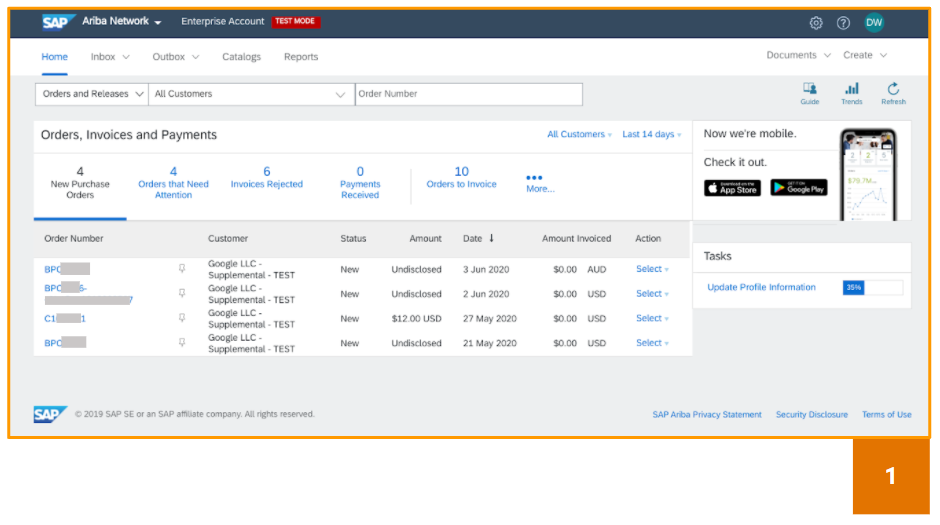Open the Last 14 days filter
Image resolution: width=940 pixels, height=525 pixels.
(652, 134)
